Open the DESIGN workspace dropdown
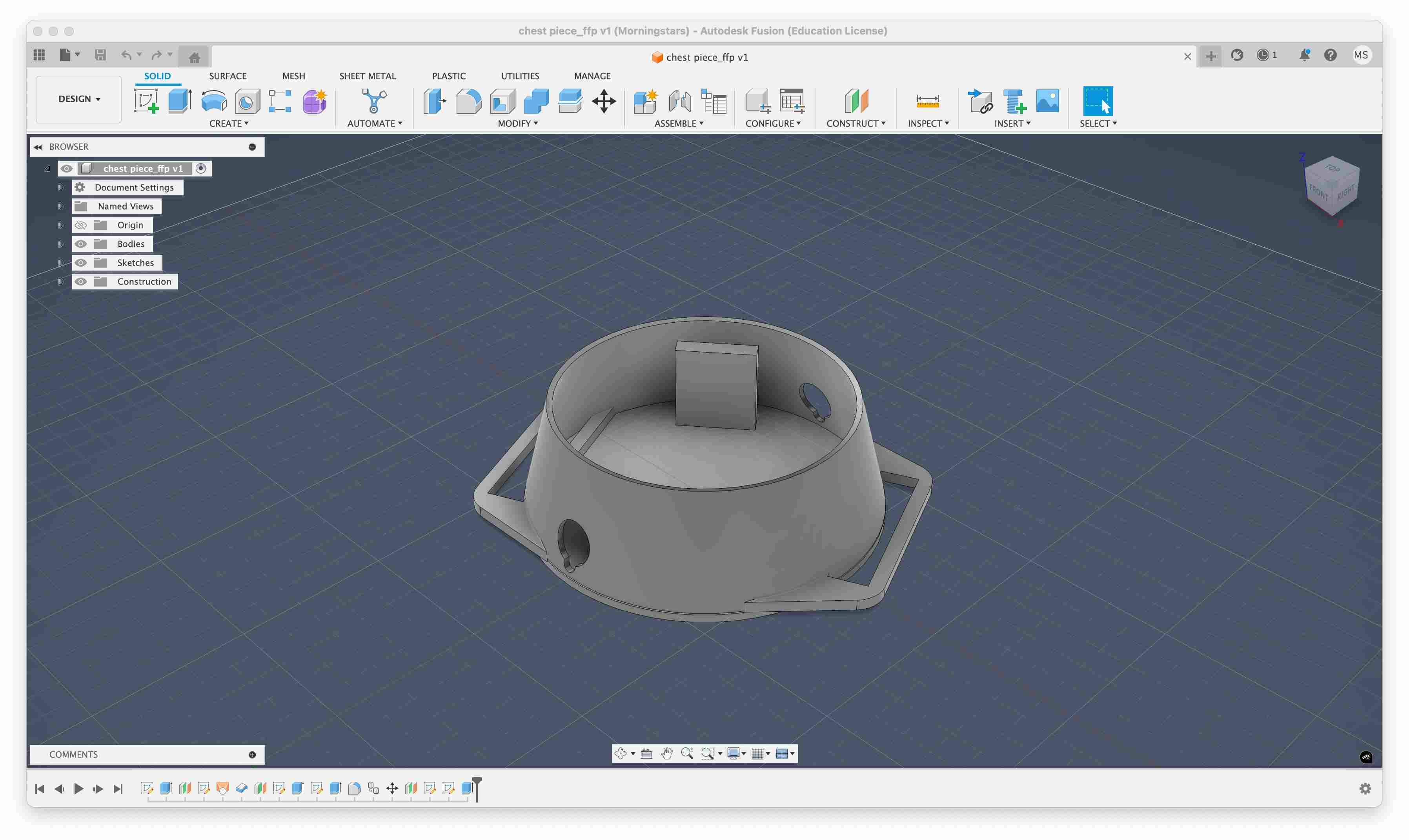The image size is (1409, 840). pyautogui.click(x=79, y=99)
